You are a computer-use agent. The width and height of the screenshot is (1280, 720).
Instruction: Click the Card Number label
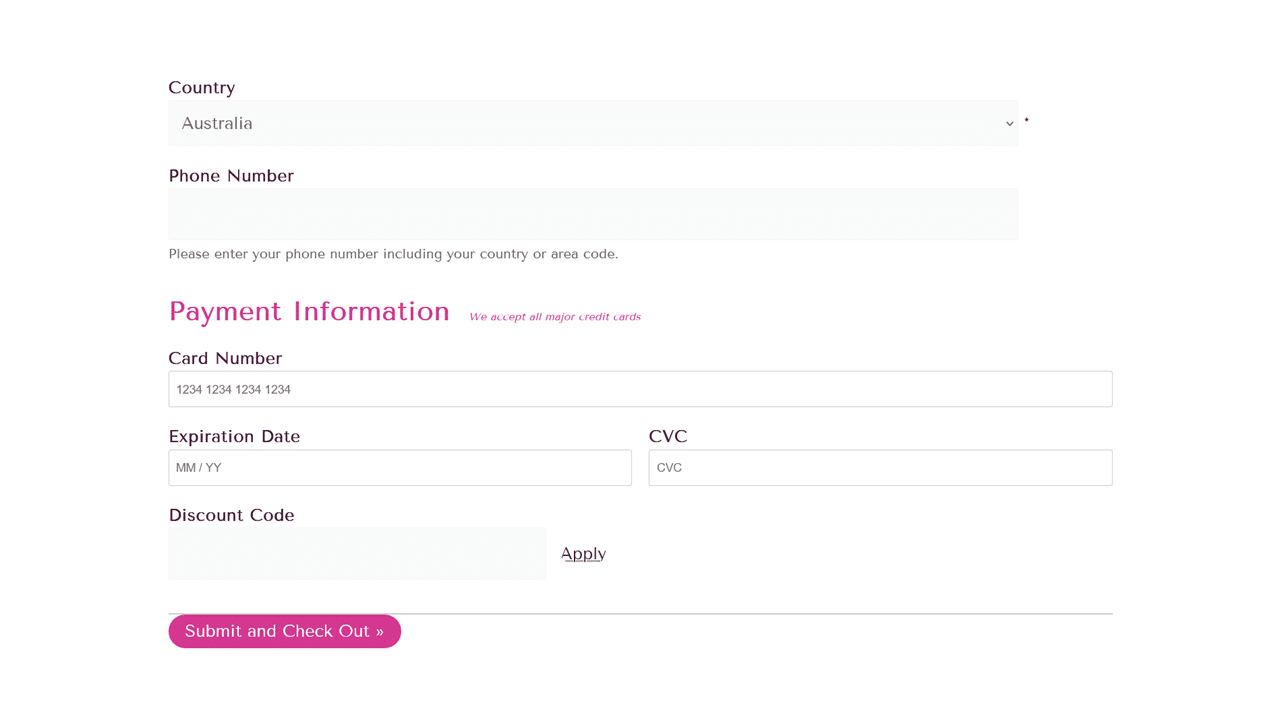[x=225, y=358]
